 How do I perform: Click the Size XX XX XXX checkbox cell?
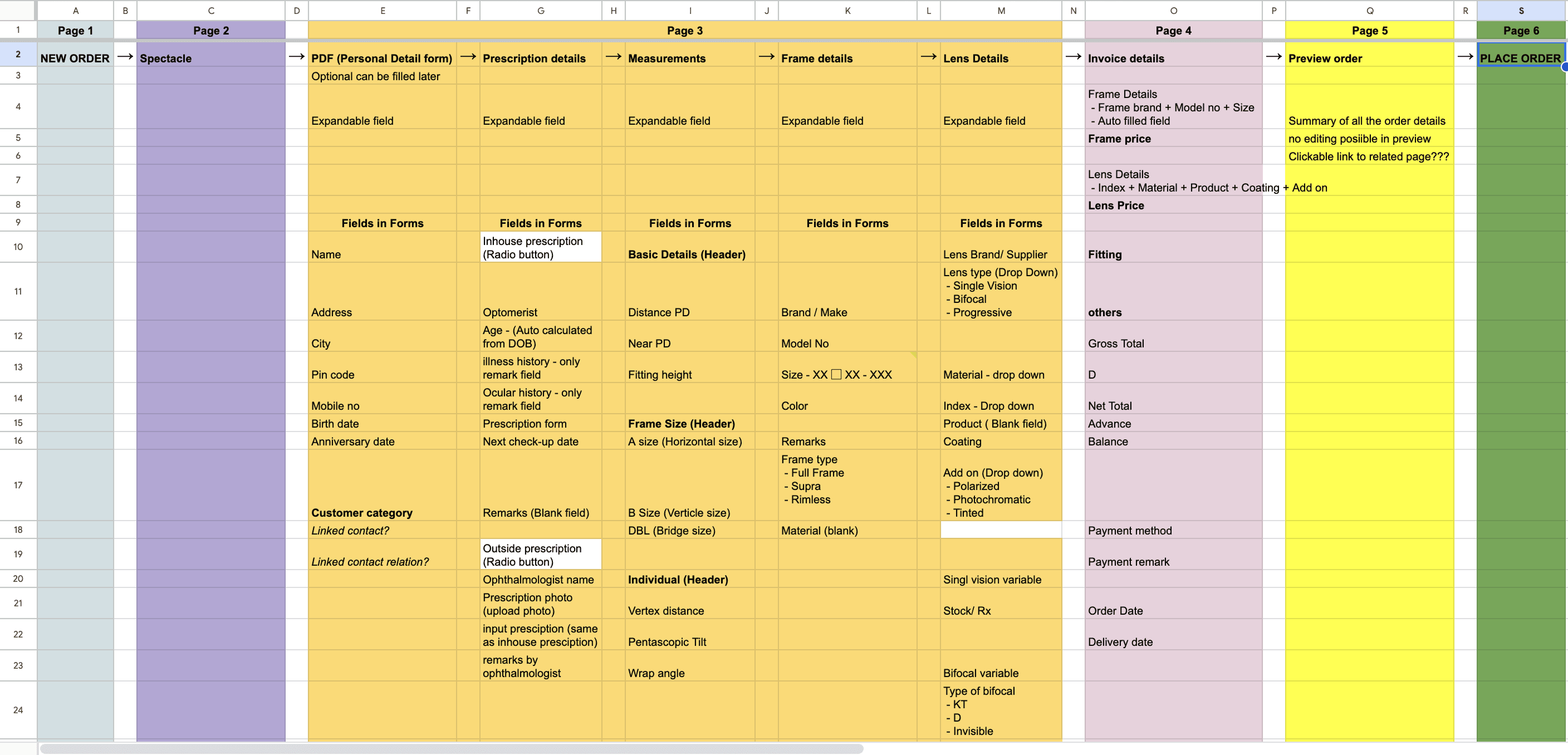tap(836, 375)
